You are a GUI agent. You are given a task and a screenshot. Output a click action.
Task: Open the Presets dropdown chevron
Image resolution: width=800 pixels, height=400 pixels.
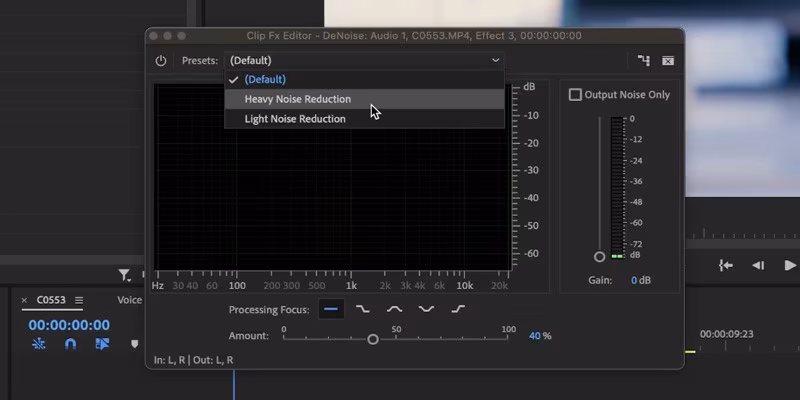point(495,60)
